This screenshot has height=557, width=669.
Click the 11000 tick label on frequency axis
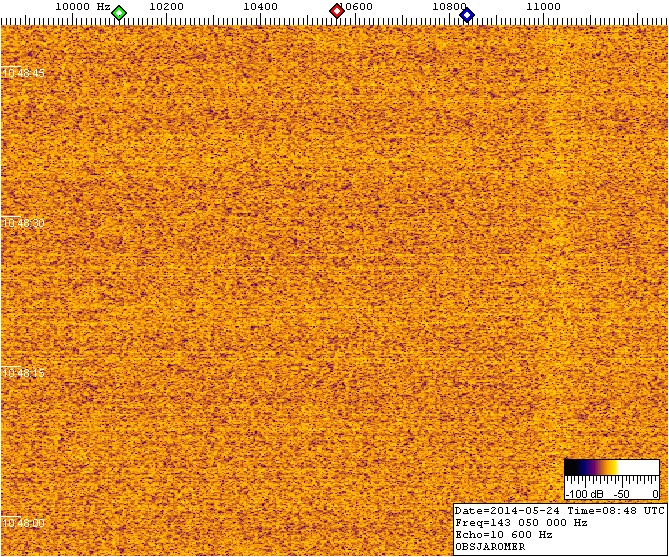543,6
